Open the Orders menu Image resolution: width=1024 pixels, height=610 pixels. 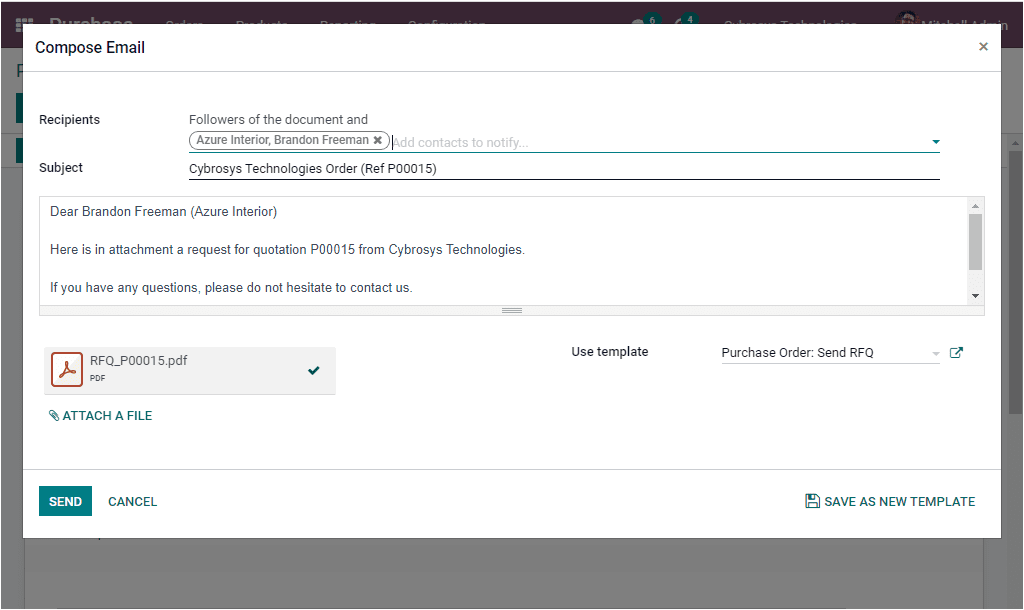coord(184,22)
